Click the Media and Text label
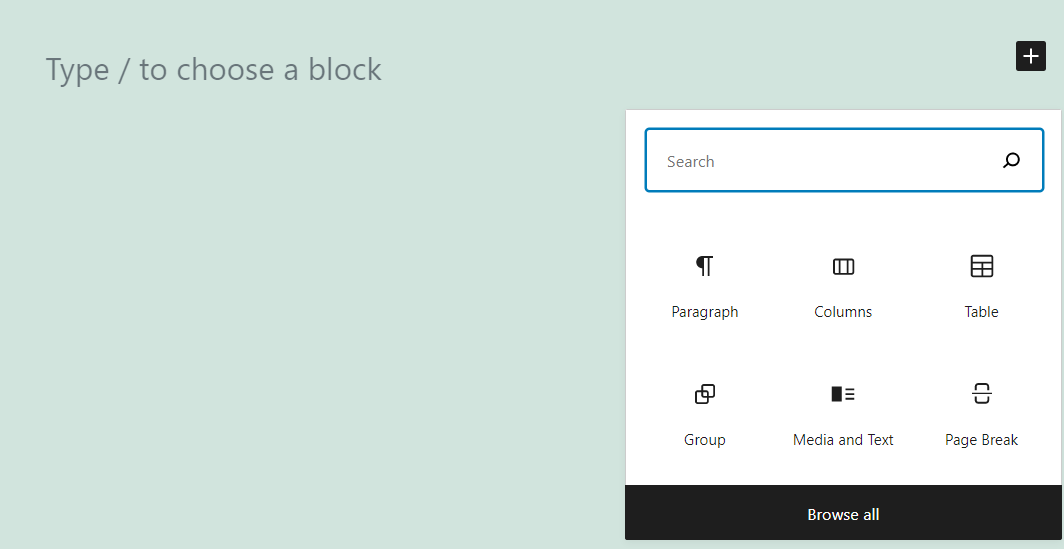Viewport: 1064px width, 549px height. pos(843,440)
